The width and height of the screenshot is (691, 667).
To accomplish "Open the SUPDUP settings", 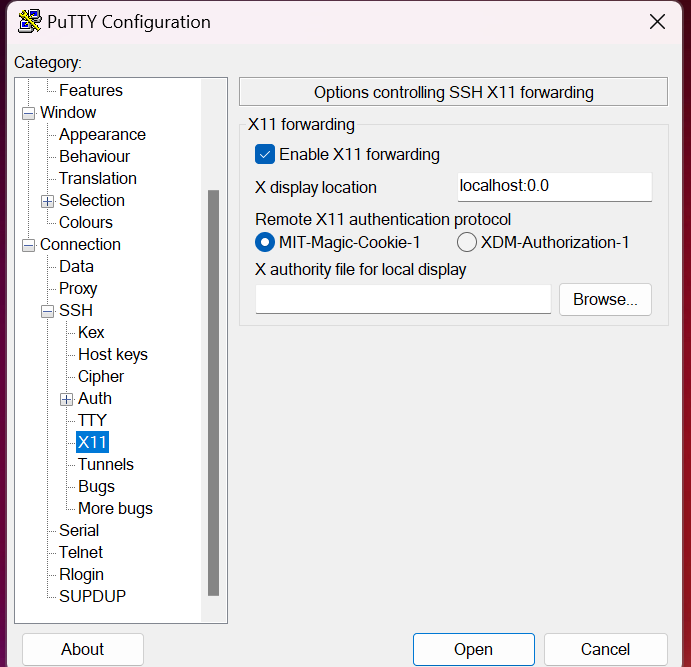I will pos(92,597).
